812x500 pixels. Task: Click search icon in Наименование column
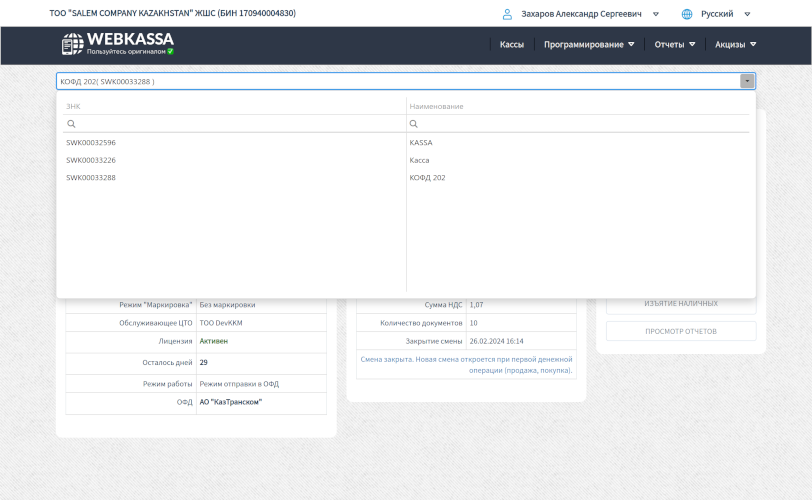pos(413,124)
